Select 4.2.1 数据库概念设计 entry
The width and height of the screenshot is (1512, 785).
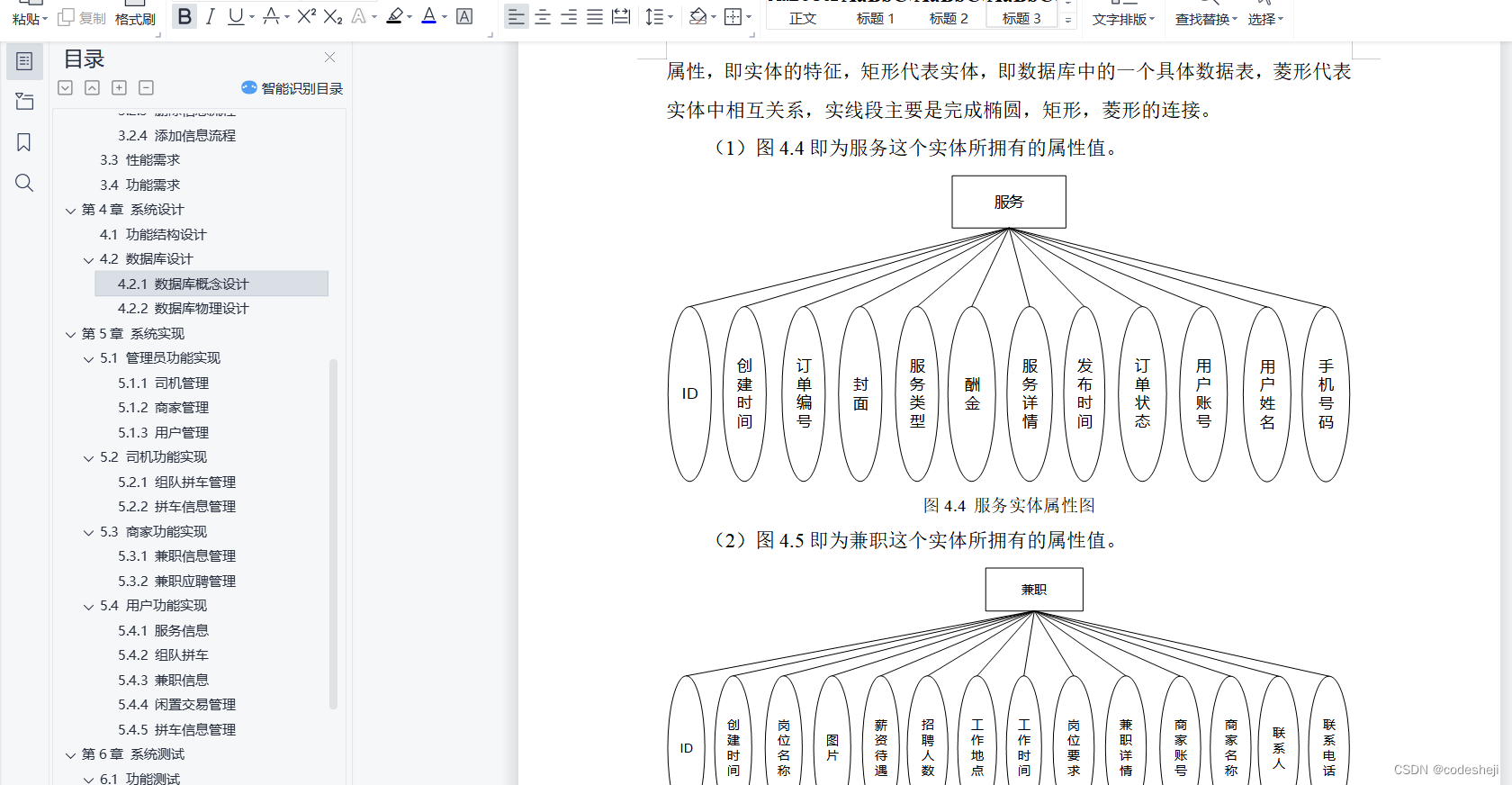pos(211,284)
